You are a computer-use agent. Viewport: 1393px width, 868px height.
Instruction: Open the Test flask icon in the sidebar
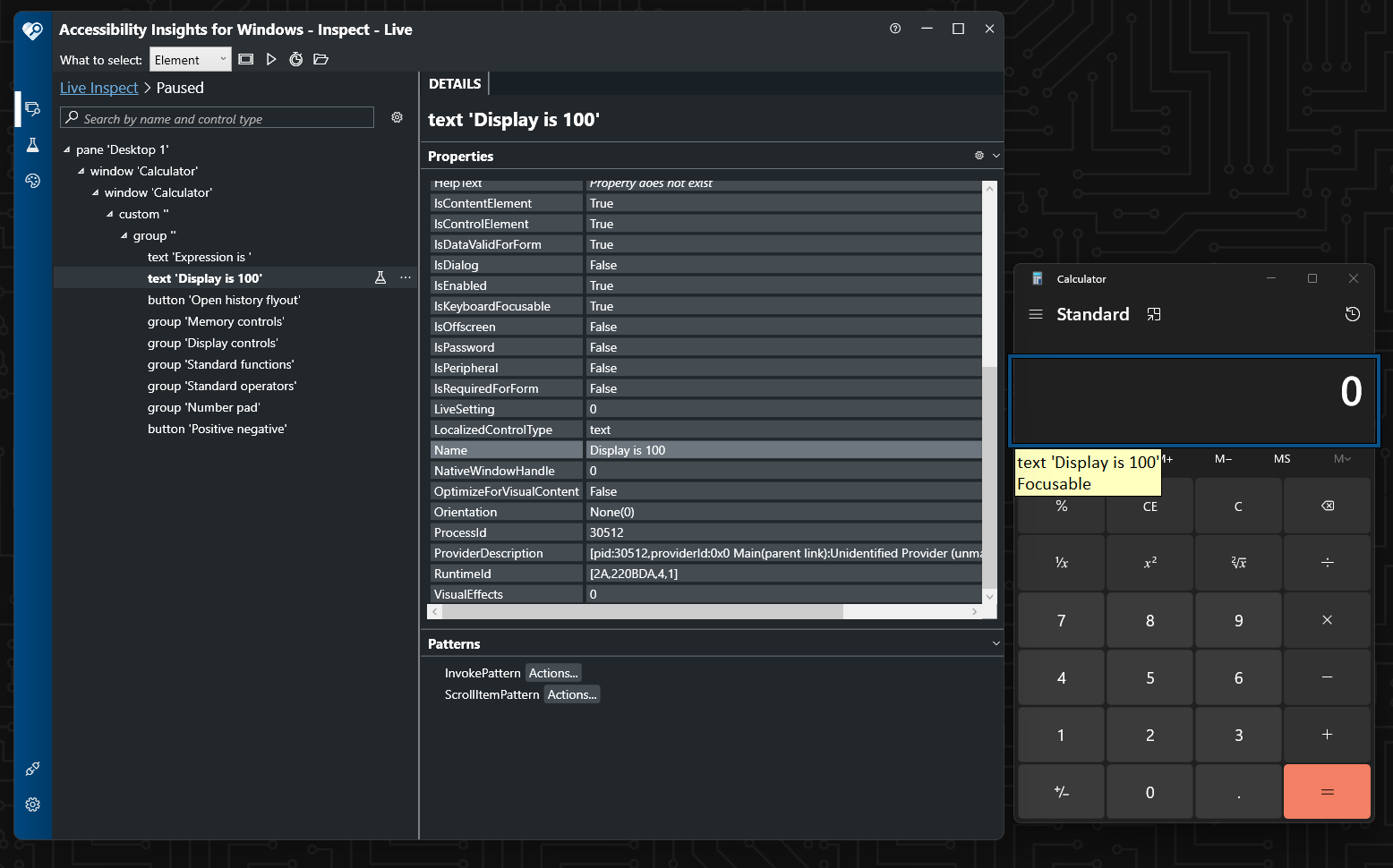click(33, 145)
